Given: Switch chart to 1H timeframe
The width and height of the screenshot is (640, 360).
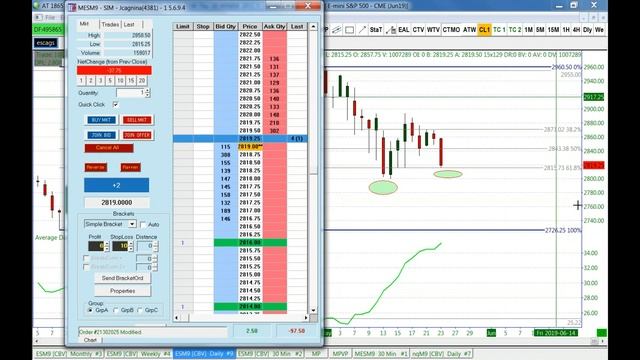Looking at the screenshot, I should pyautogui.click(x=566, y=30).
